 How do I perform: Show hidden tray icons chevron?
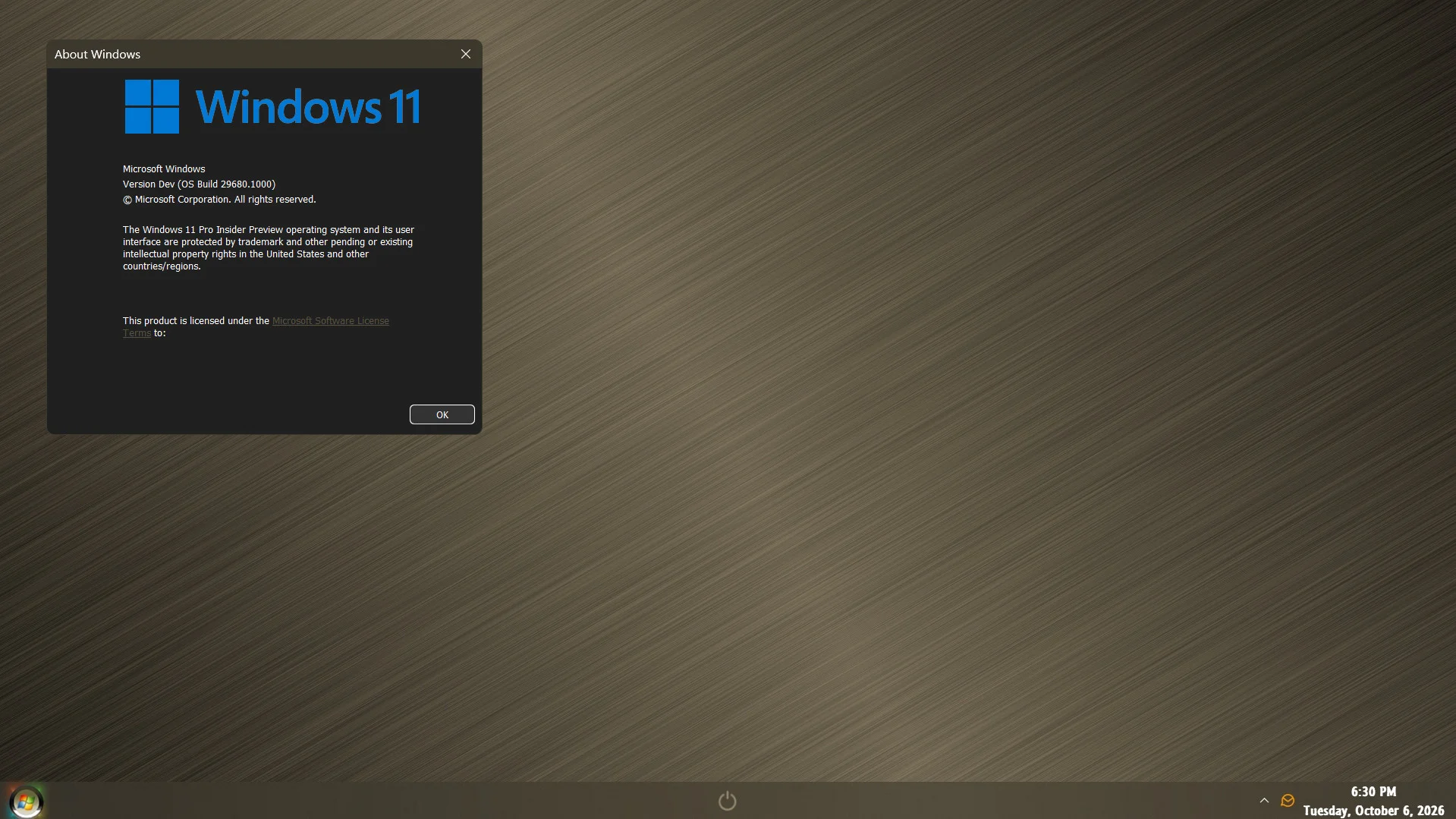[x=1264, y=801]
